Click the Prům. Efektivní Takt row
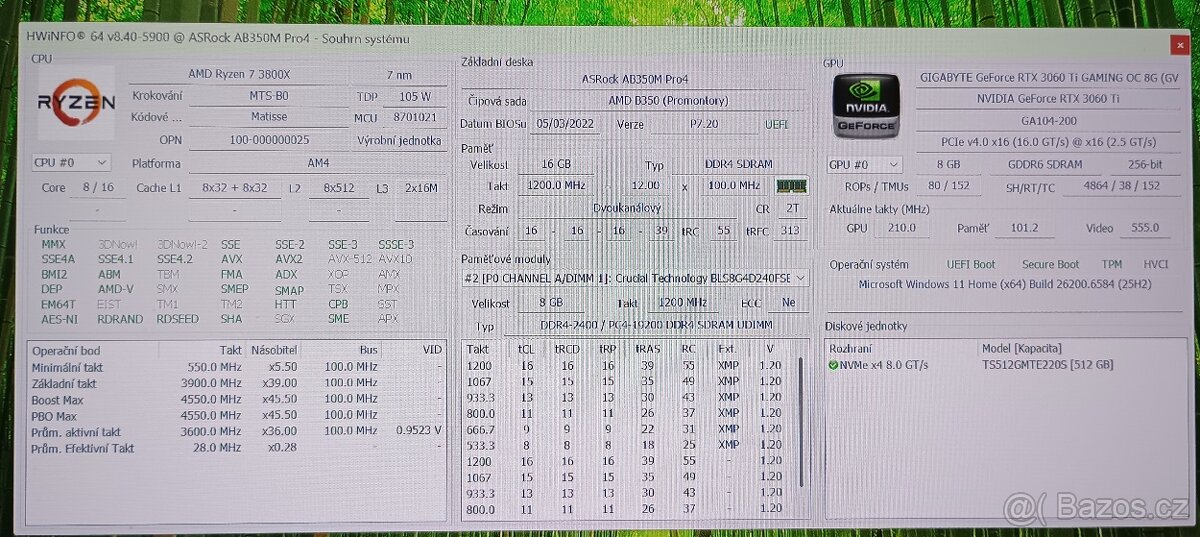Image resolution: width=1200 pixels, height=537 pixels. click(237, 448)
